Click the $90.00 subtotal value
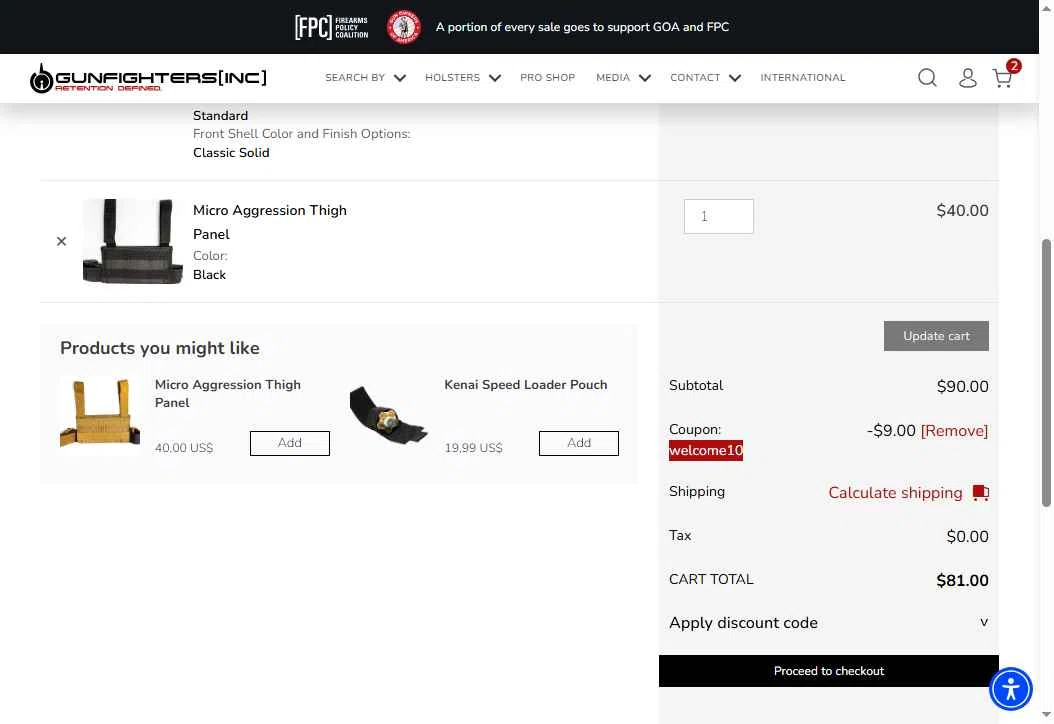This screenshot has height=724, width=1054. click(962, 387)
